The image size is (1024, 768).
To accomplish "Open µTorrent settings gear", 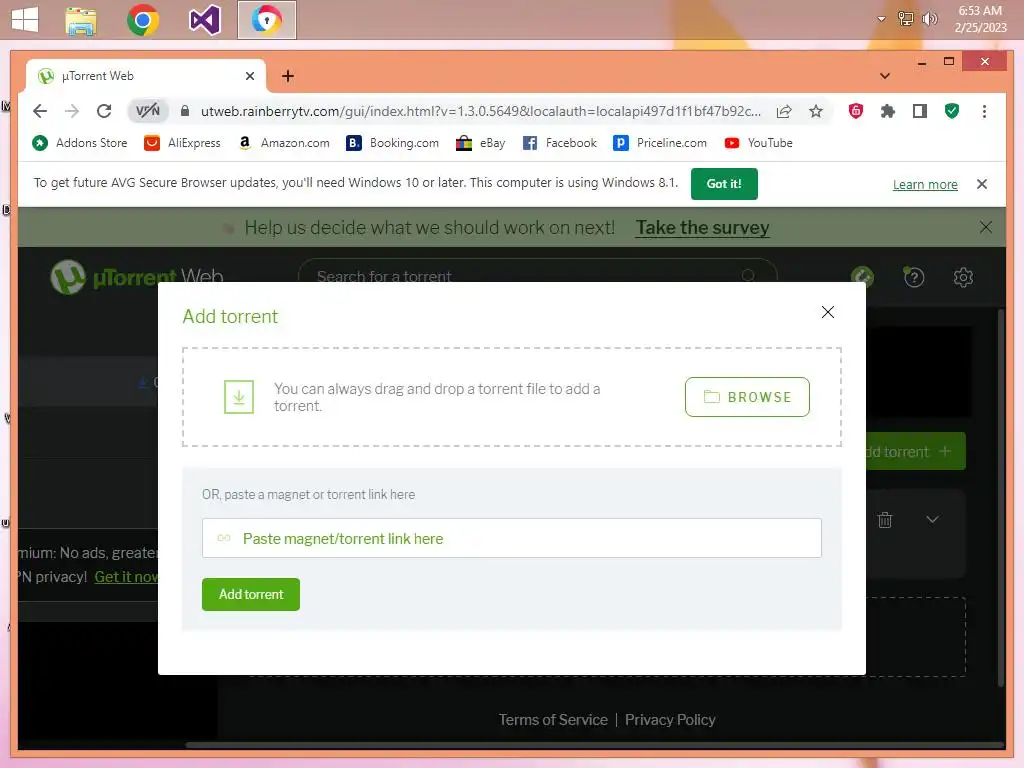I will point(963,278).
